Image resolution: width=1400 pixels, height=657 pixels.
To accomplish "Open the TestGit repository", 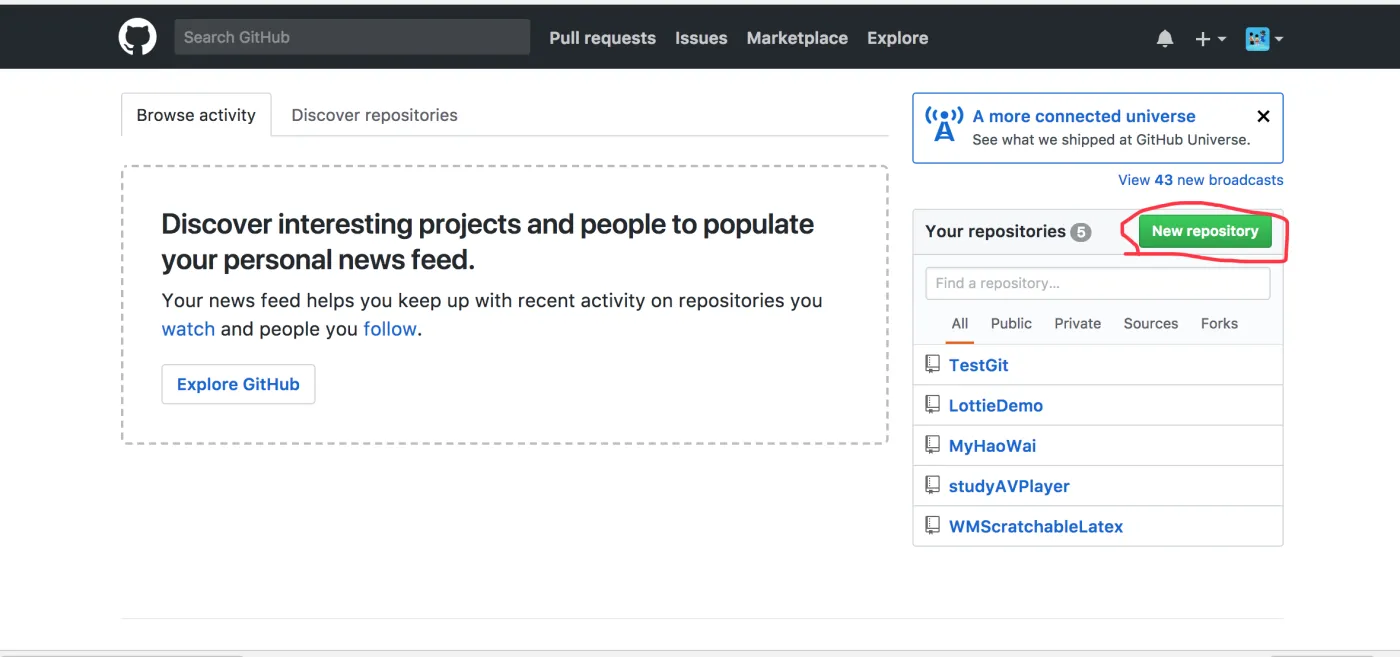I will tap(979, 365).
